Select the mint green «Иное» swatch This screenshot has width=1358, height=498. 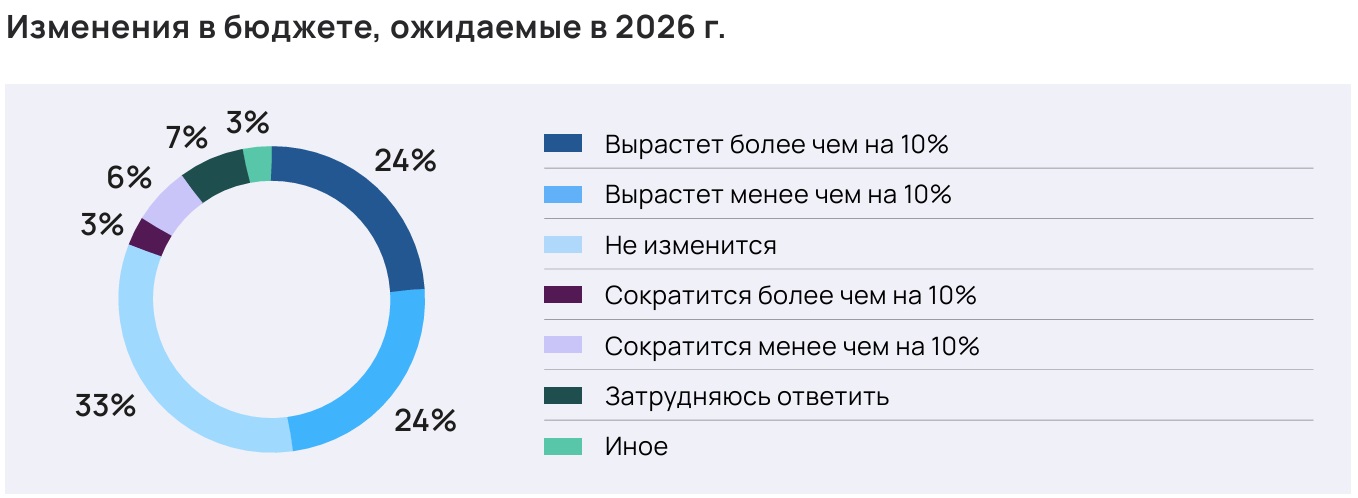pos(563,447)
